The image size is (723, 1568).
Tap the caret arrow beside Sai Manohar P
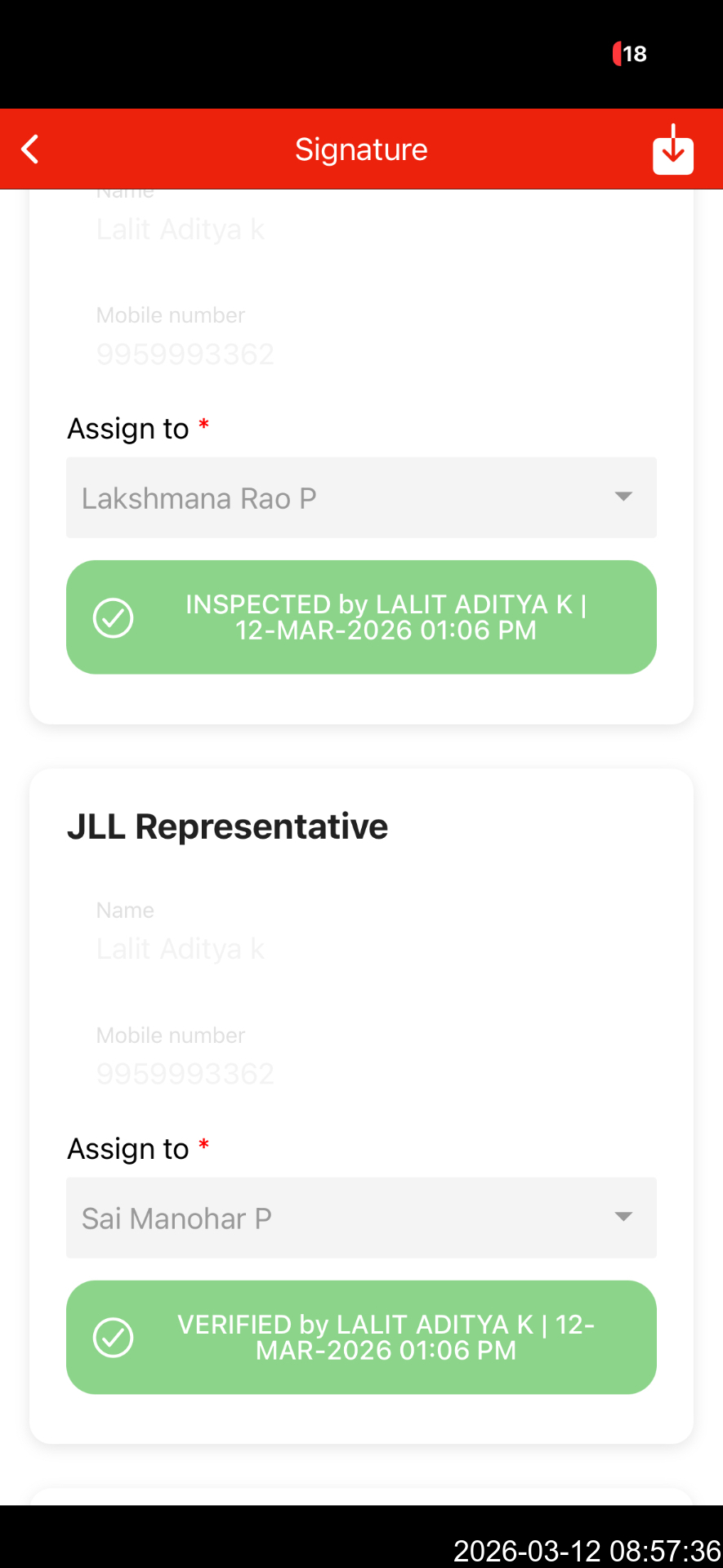point(623,1217)
